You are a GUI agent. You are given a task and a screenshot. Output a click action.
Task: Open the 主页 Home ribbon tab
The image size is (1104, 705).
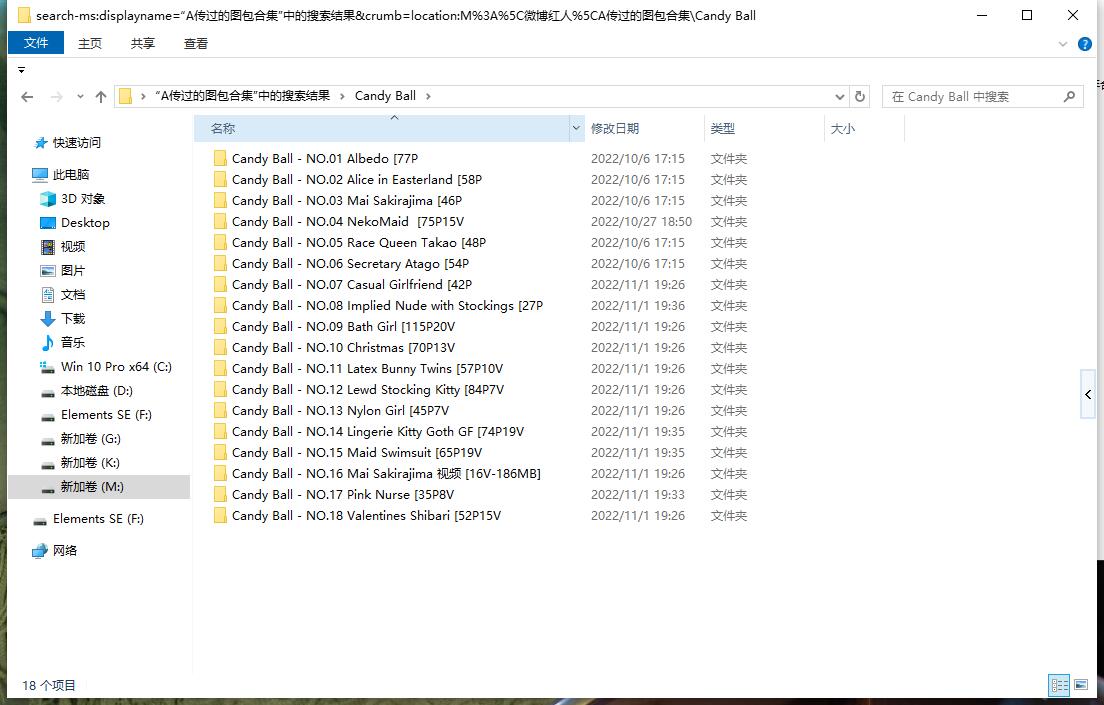(x=89, y=44)
